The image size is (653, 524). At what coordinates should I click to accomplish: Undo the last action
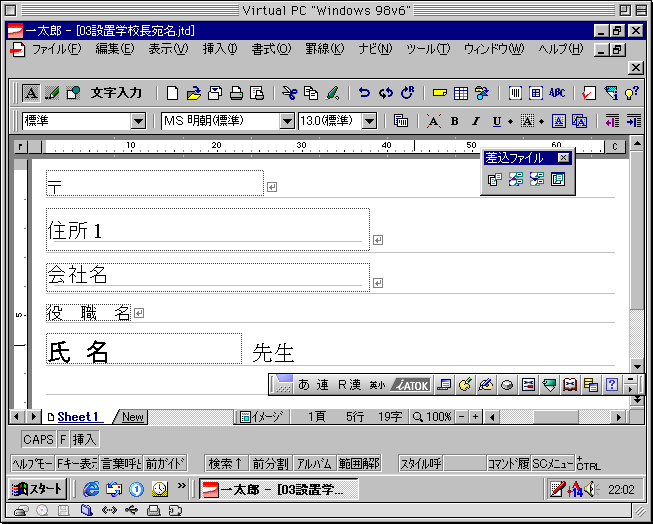(x=364, y=92)
